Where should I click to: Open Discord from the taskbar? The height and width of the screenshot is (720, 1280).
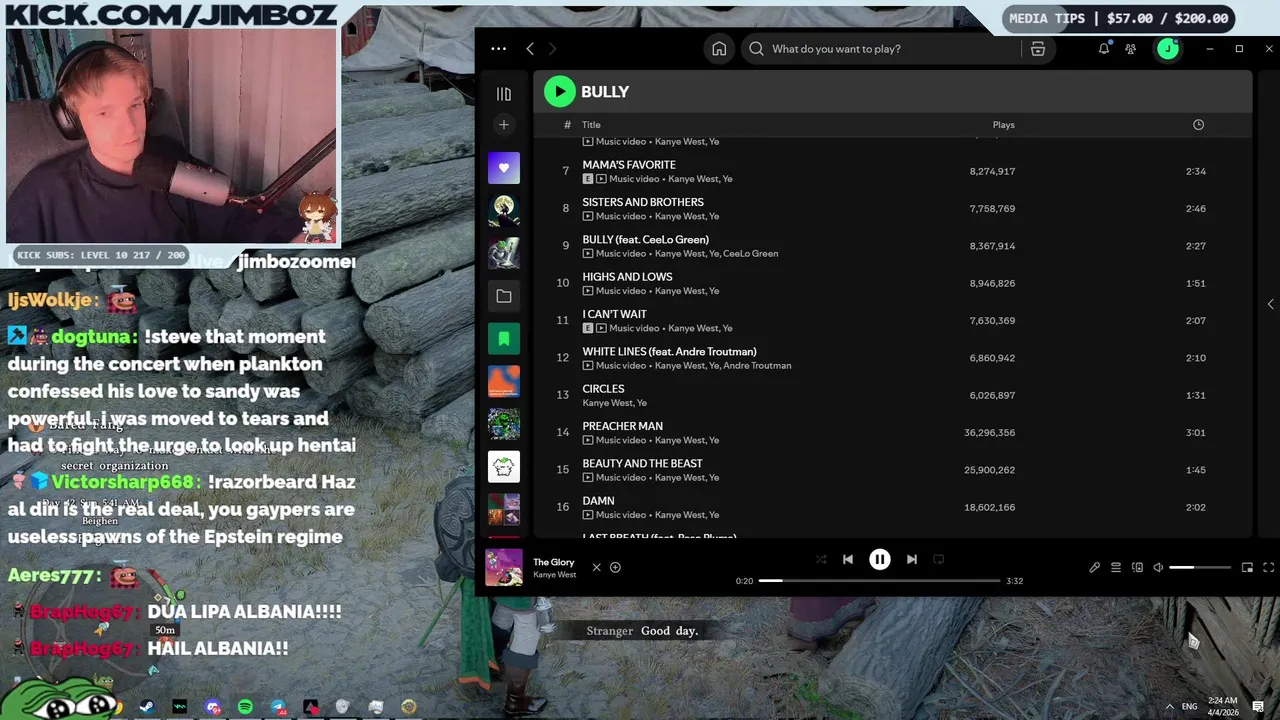213,707
